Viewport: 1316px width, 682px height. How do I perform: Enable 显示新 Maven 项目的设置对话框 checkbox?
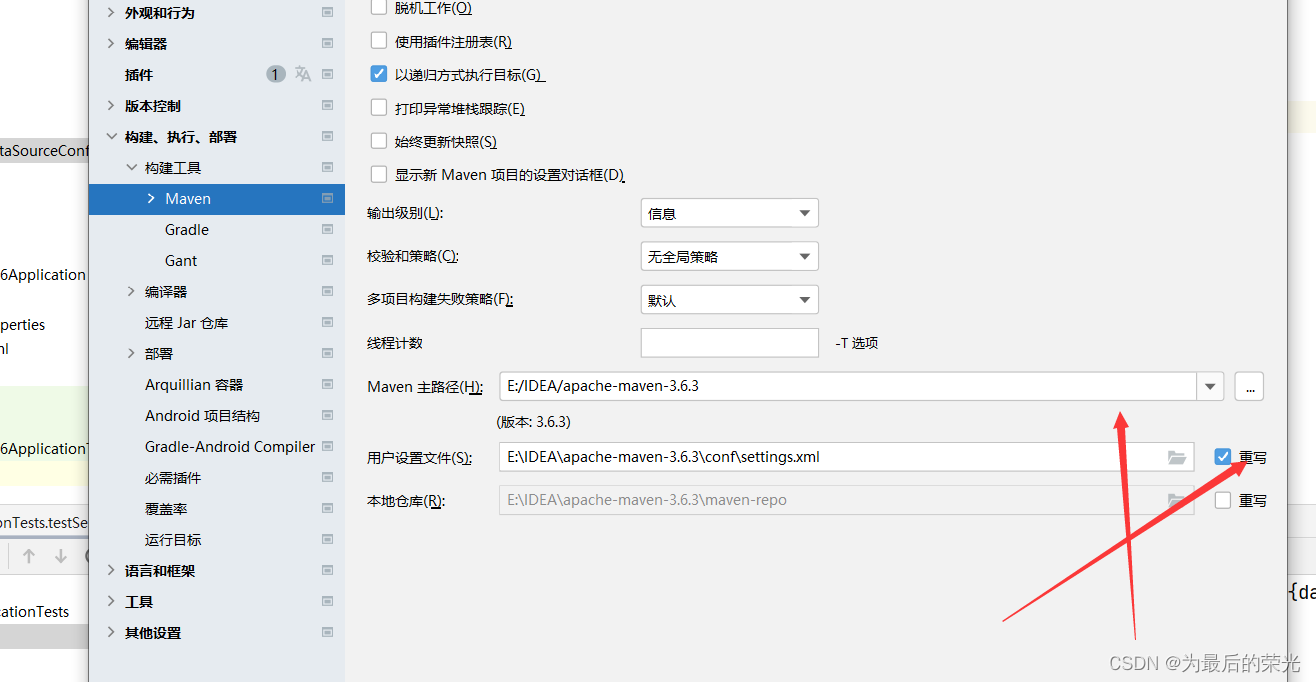(378, 174)
